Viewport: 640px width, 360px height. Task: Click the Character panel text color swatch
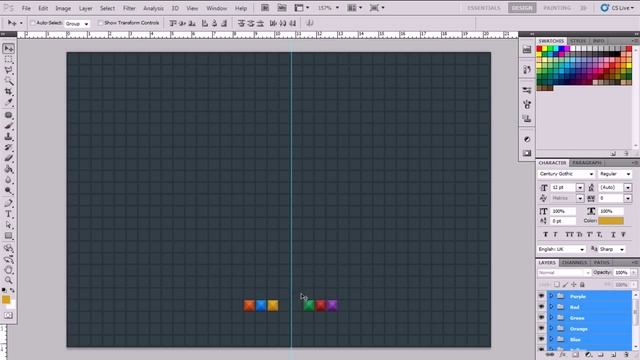click(611, 221)
